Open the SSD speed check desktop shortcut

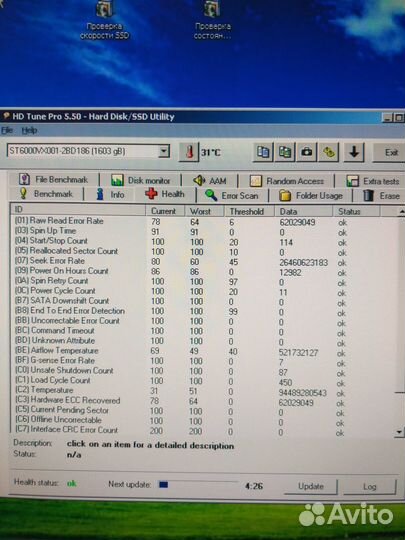click(x=104, y=20)
